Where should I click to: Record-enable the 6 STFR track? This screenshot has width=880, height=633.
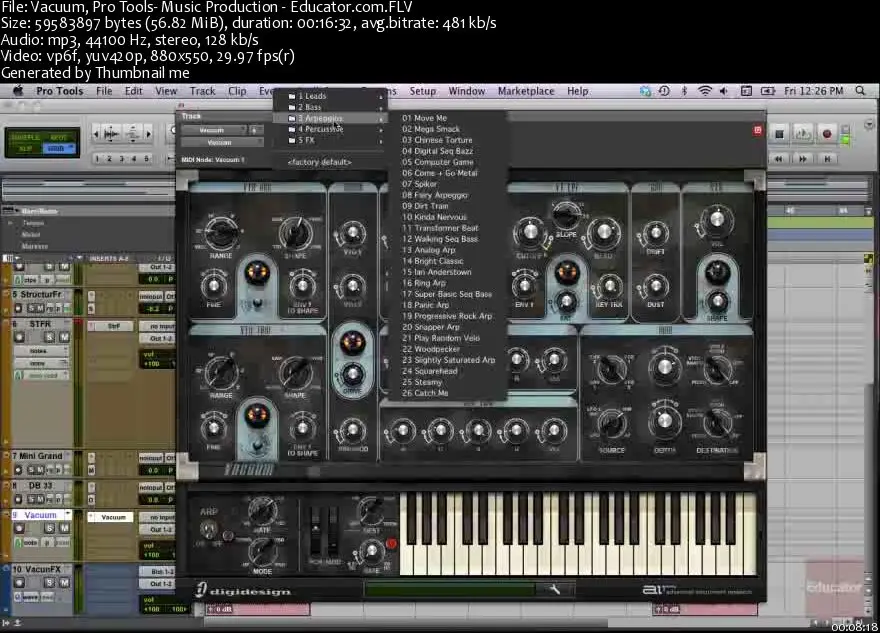pyautogui.click(x=20, y=337)
